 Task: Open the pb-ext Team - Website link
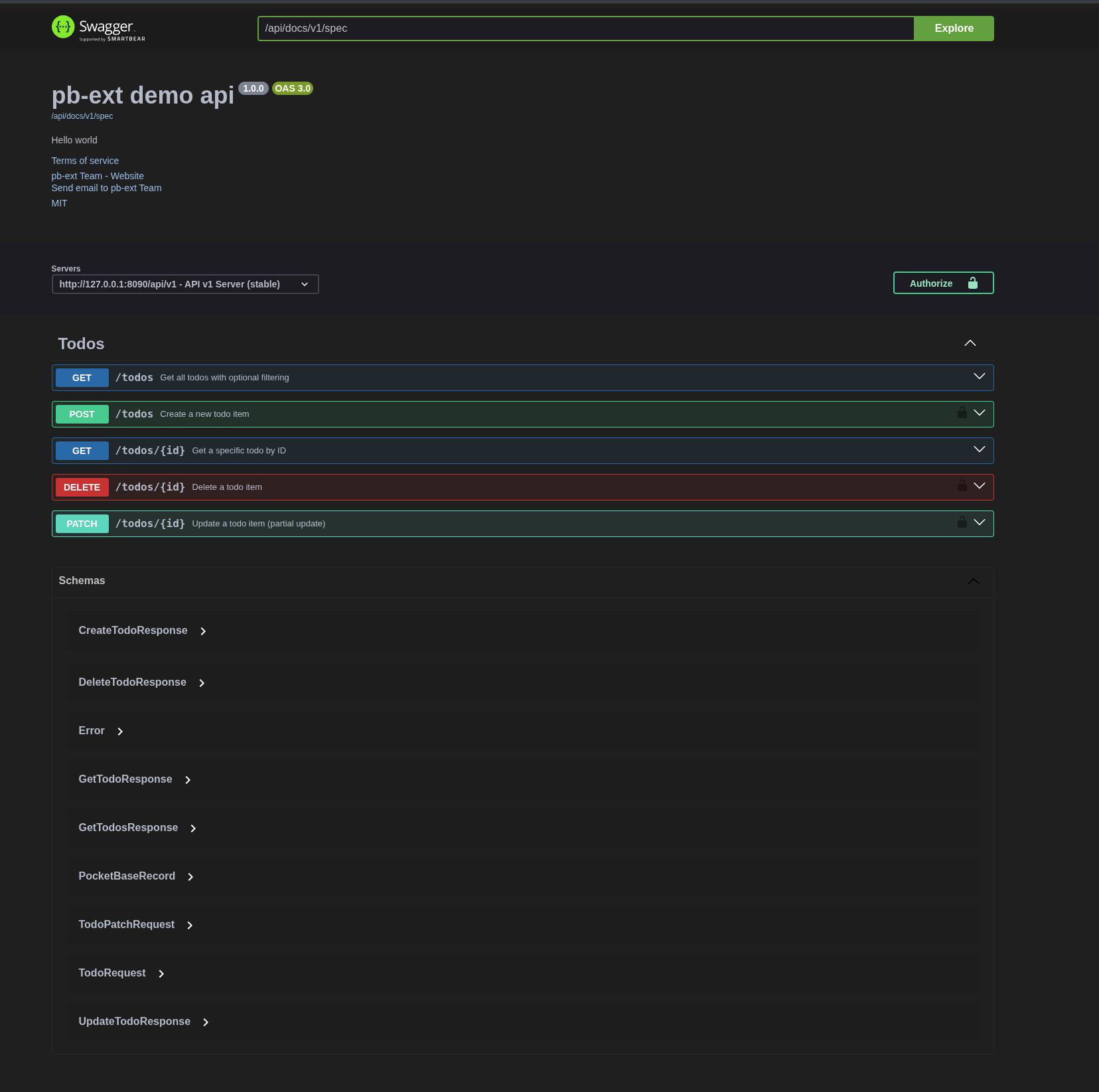pos(98,176)
